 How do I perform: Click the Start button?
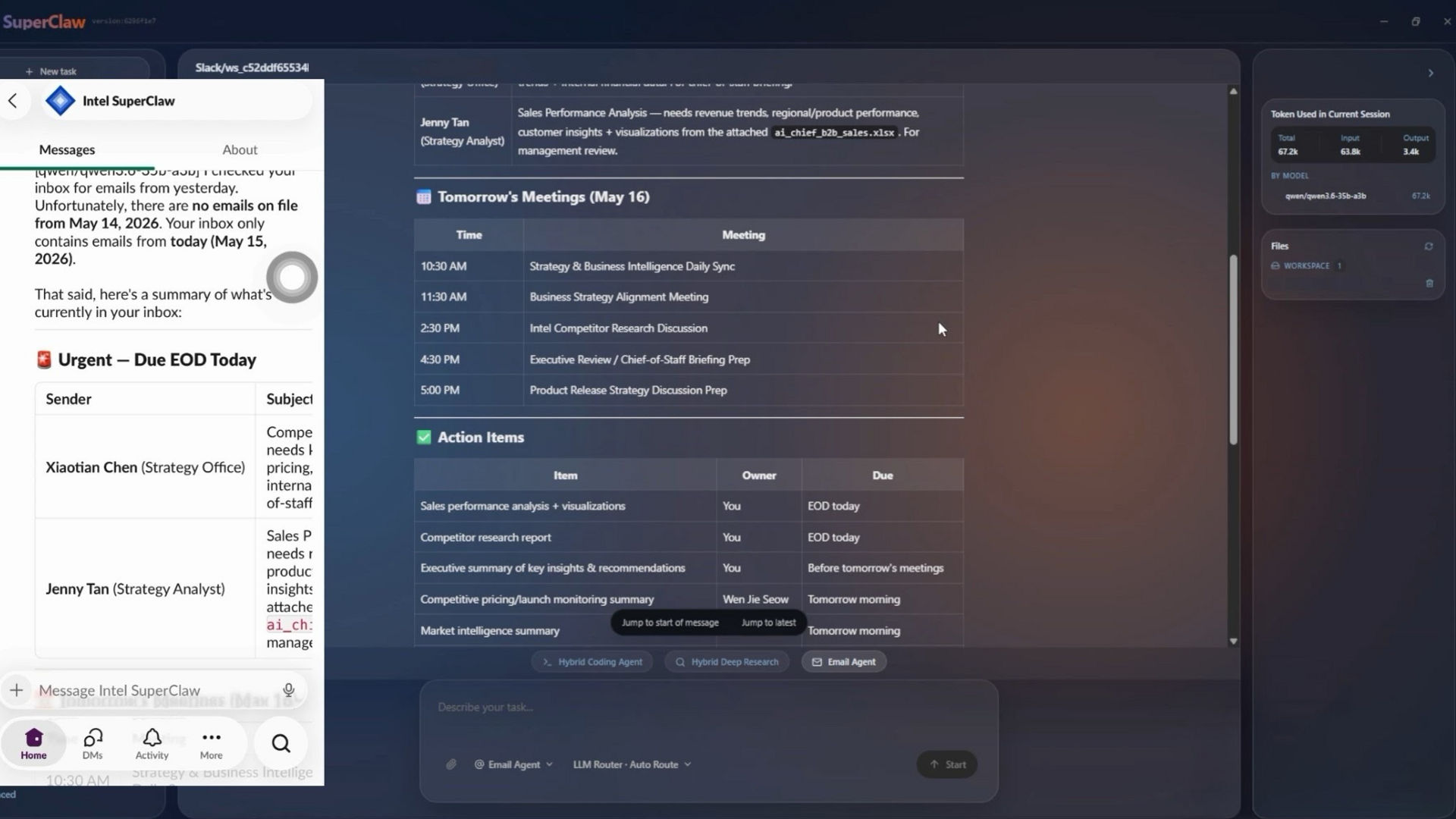coord(946,764)
